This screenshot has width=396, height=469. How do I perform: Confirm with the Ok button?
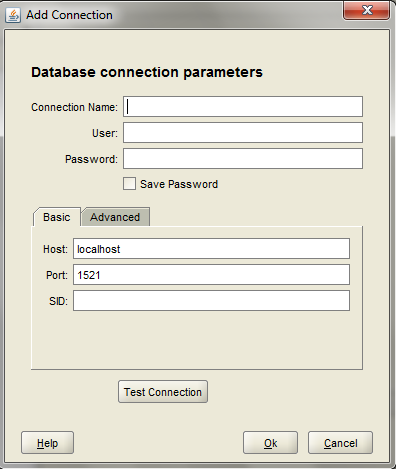[x=270, y=443]
